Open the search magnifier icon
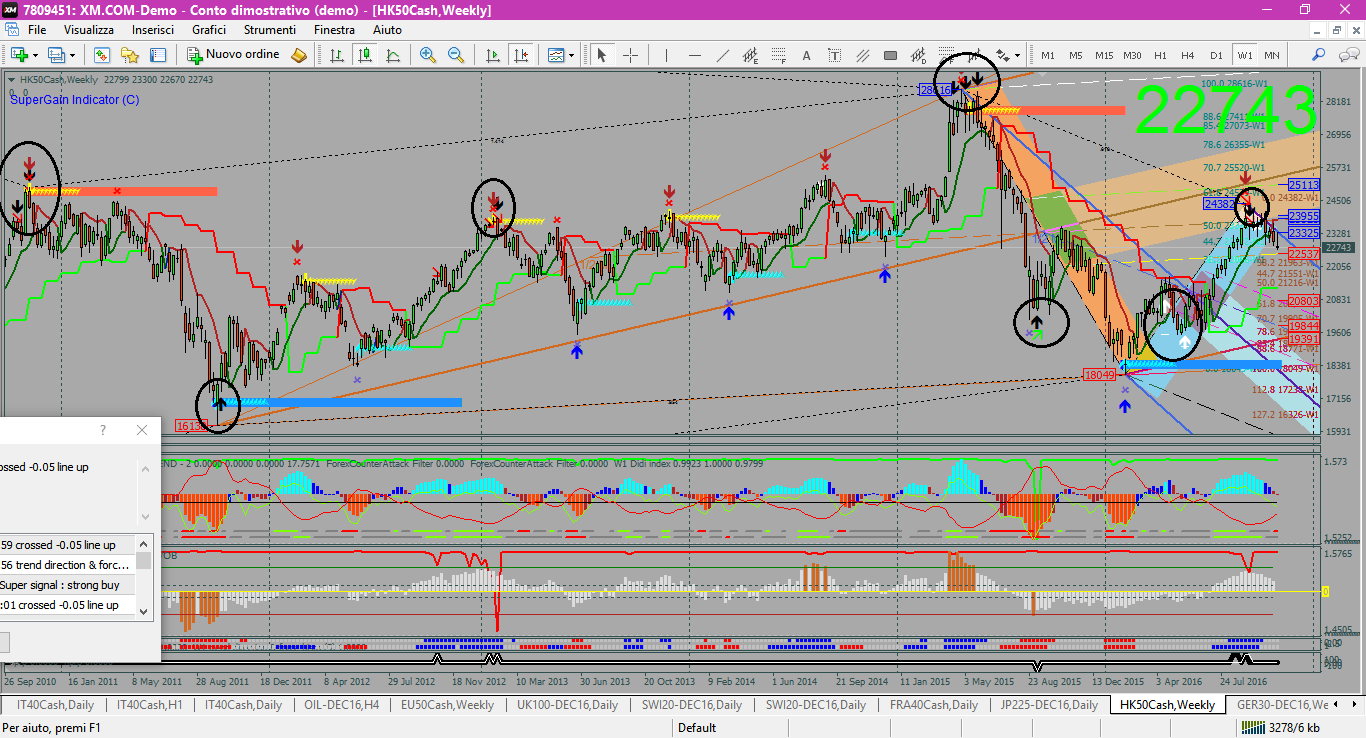Screen dimensions: 1366x738 click(x=1319, y=54)
